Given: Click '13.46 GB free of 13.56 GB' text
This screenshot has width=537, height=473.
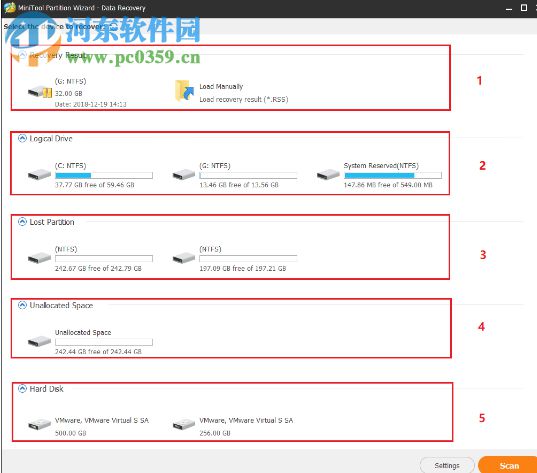Looking at the screenshot, I should click(x=239, y=185).
